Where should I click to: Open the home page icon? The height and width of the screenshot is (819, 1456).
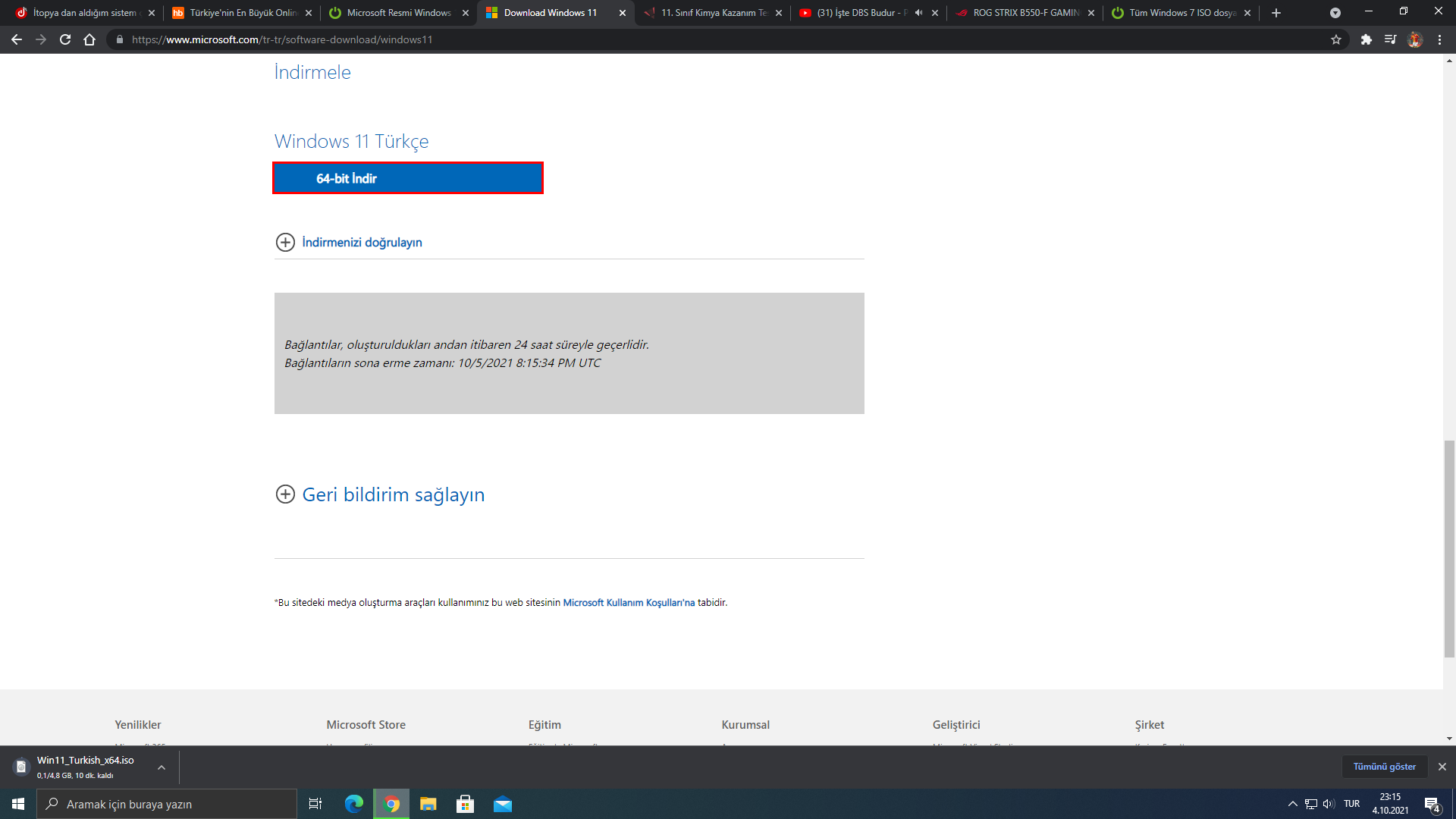[x=89, y=39]
